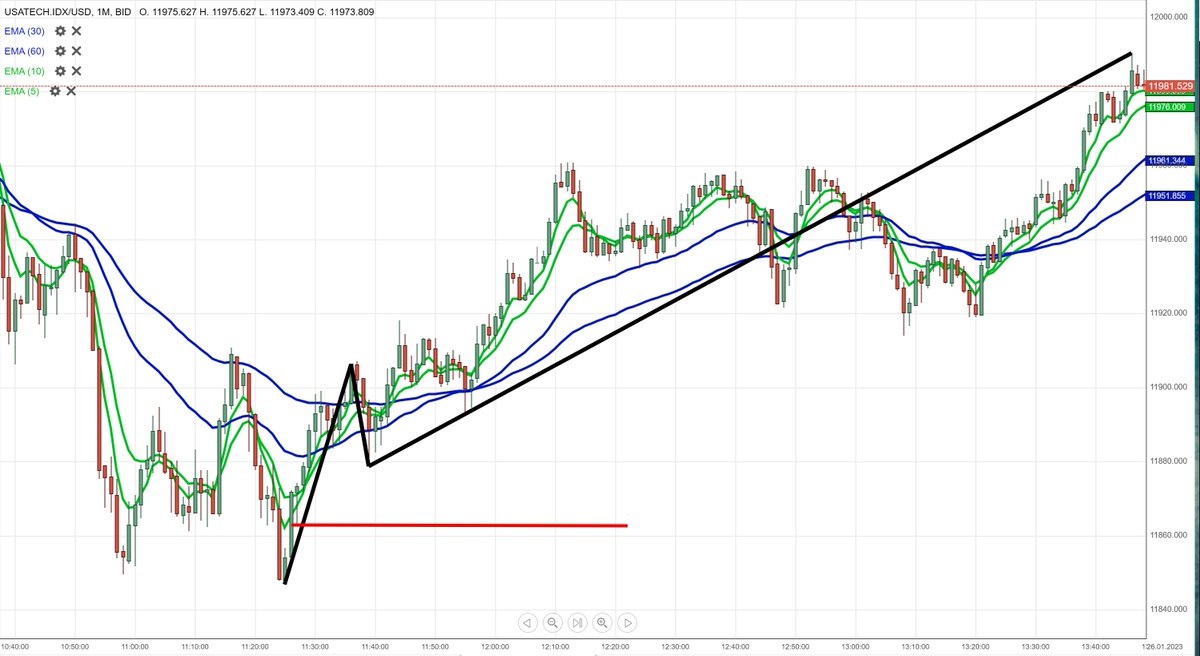Jump to the latest bar using the skip control
Viewport: 1200px width, 656px height.
(x=577, y=622)
